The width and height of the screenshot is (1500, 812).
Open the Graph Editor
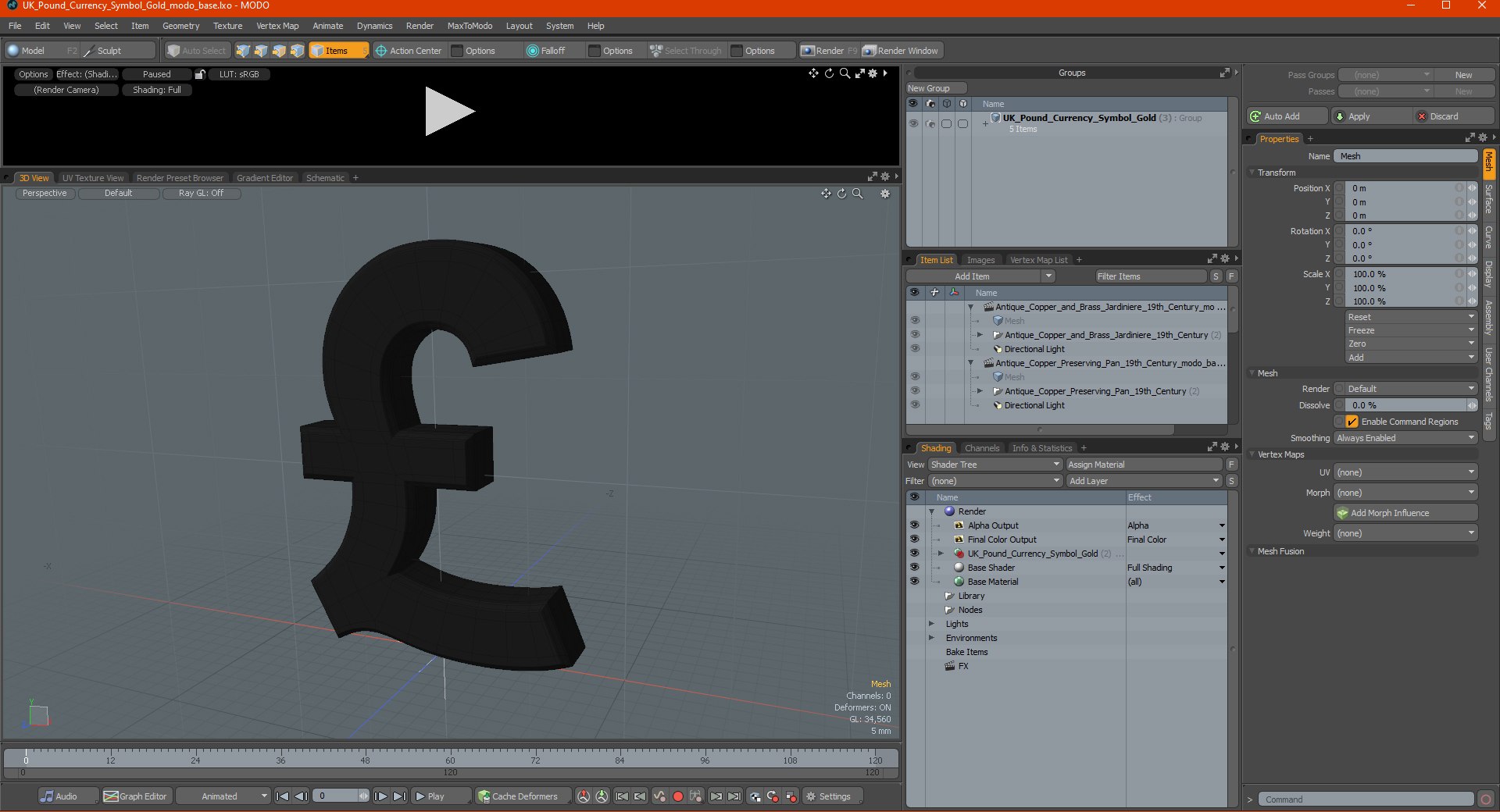pos(136,796)
